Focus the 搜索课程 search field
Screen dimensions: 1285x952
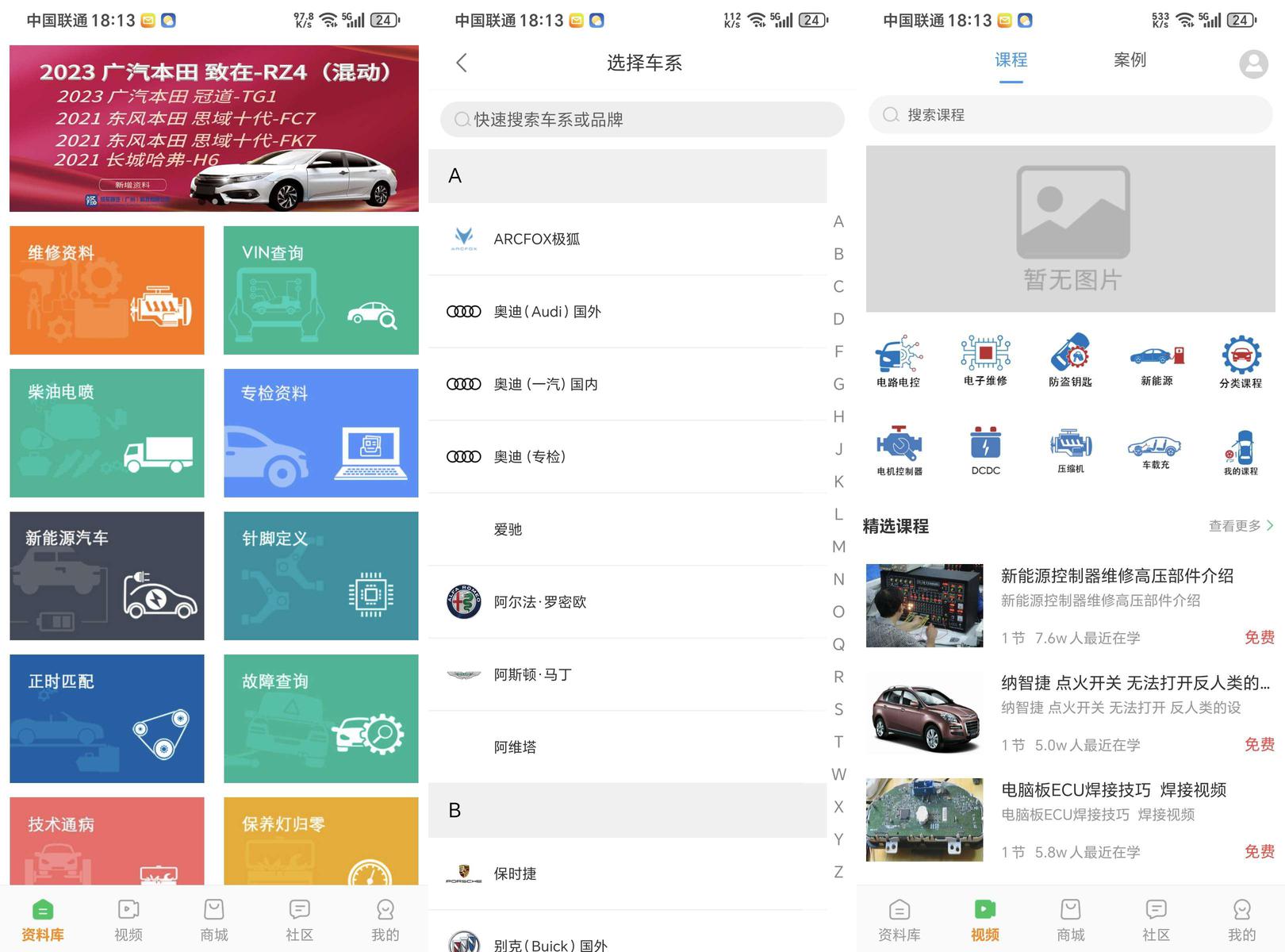pyautogui.click(x=1071, y=115)
